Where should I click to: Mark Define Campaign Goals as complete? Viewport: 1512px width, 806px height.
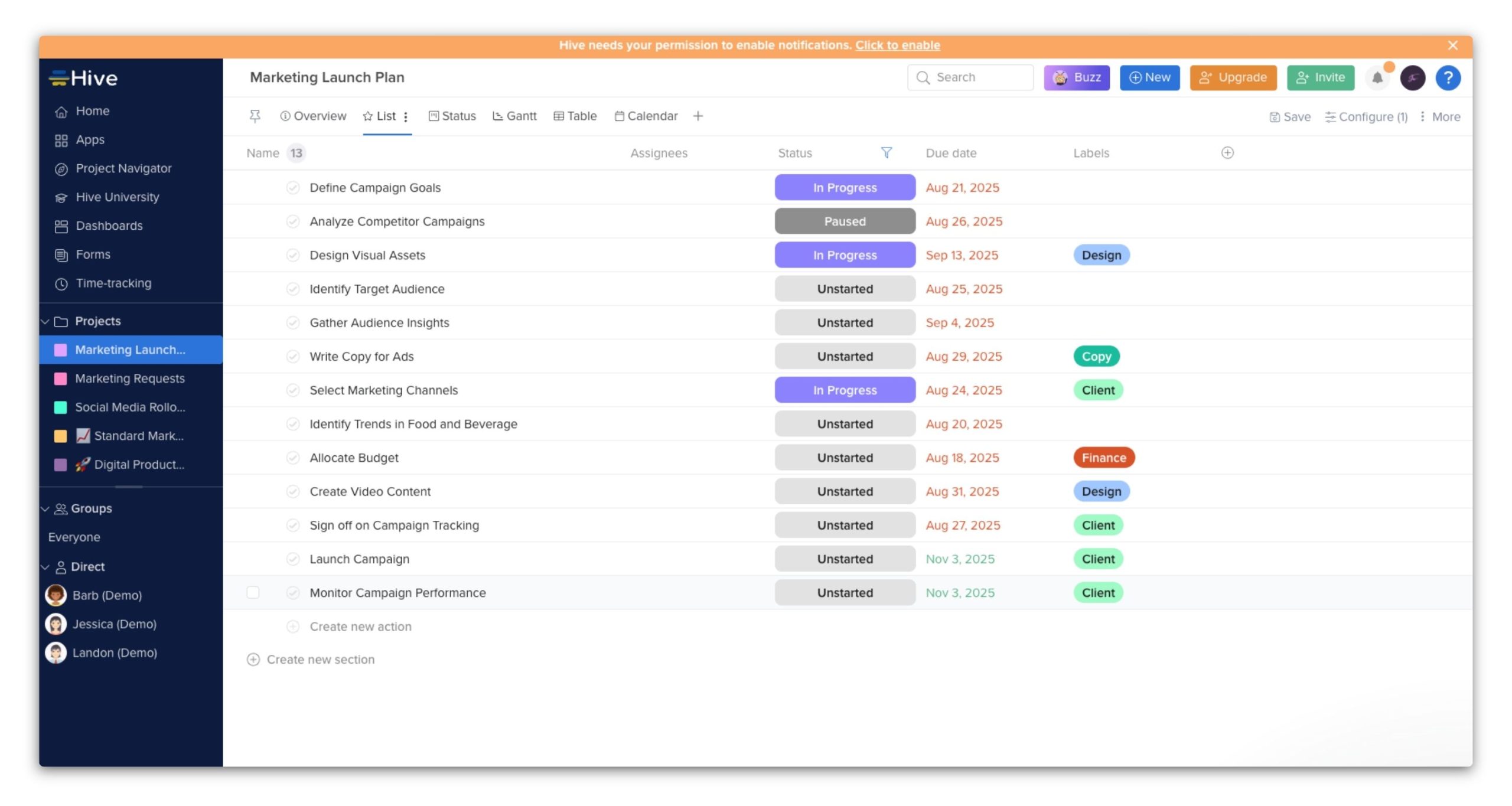tap(293, 188)
